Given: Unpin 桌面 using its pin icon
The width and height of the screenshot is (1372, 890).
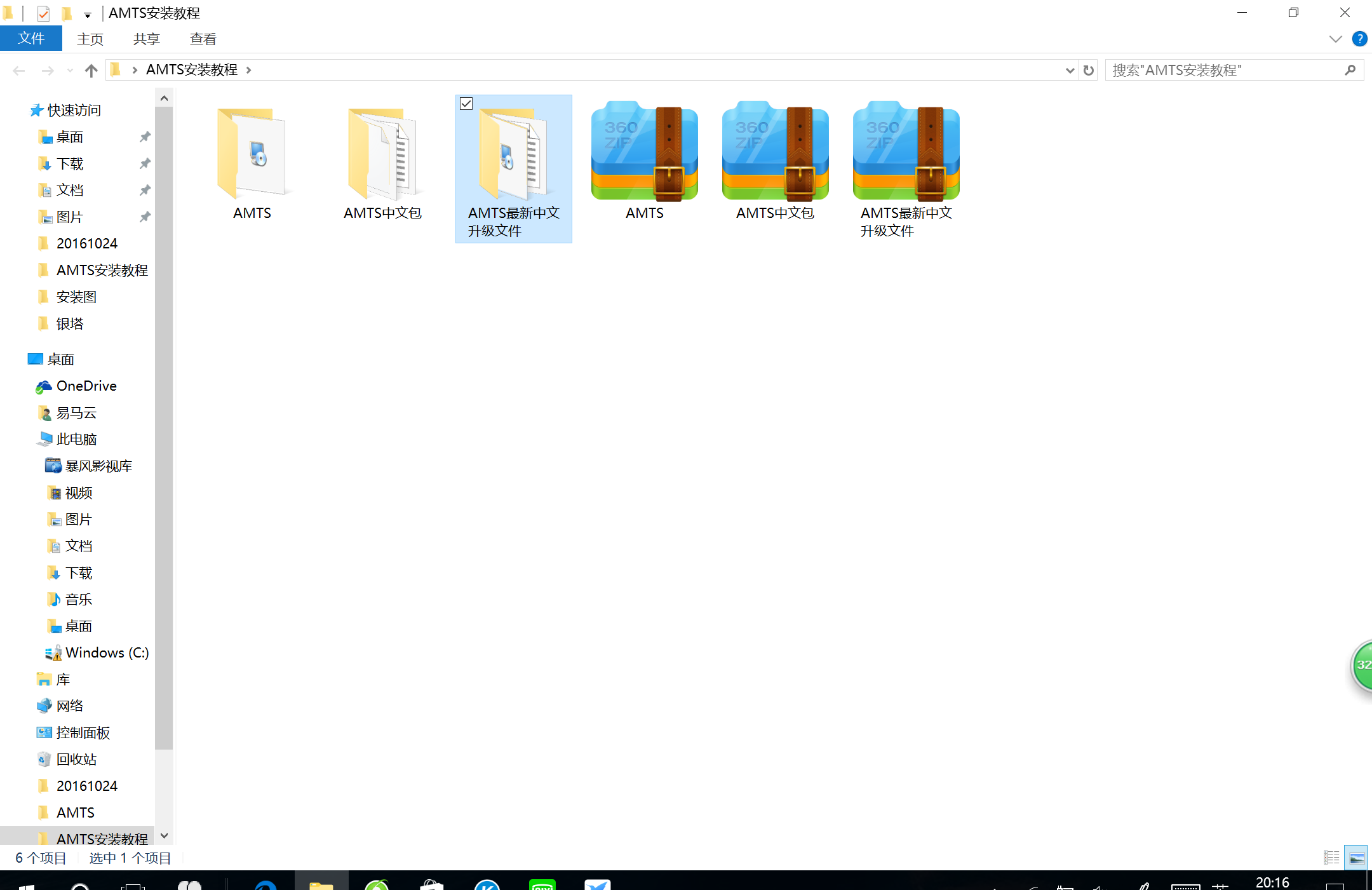Looking at the screenshot, I should click(145, 137).
